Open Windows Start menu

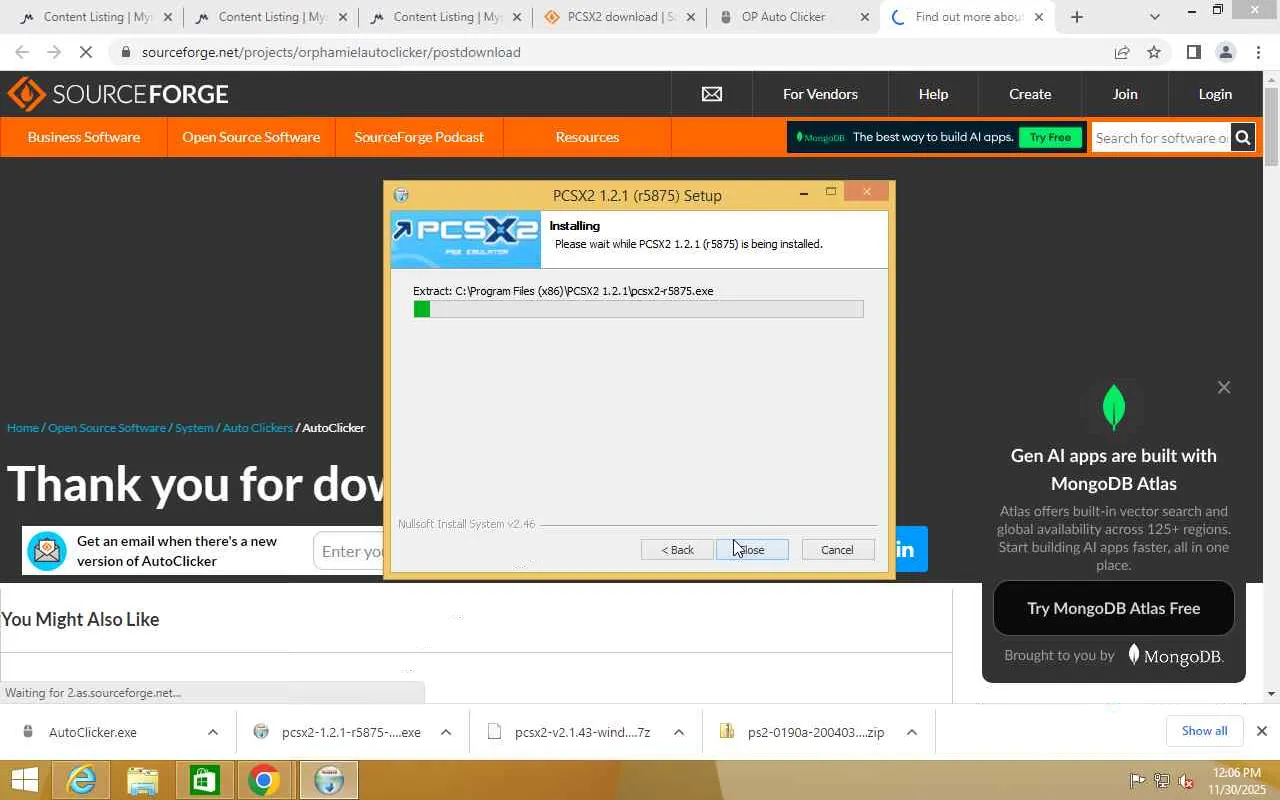(24, 780)
